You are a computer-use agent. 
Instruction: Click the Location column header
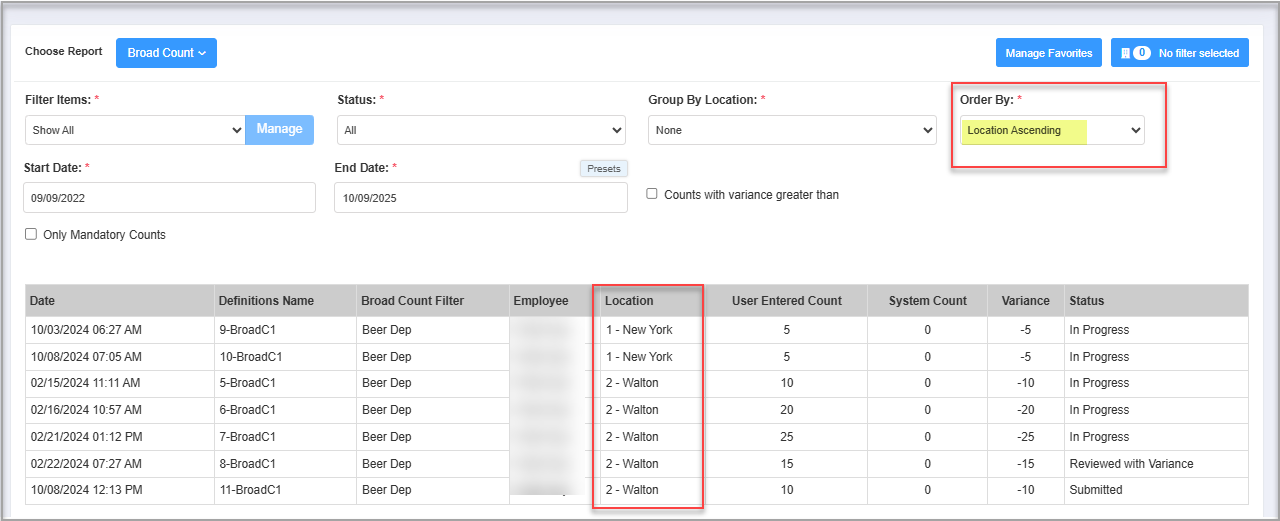[629, 301]
